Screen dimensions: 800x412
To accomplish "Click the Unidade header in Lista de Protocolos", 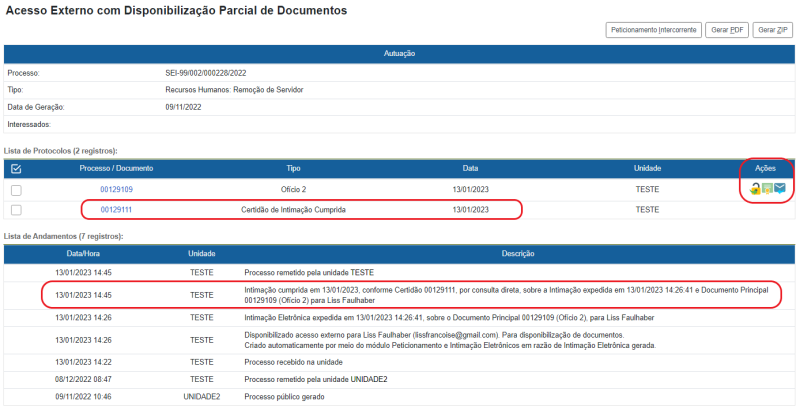I will [x=647, y=168].
